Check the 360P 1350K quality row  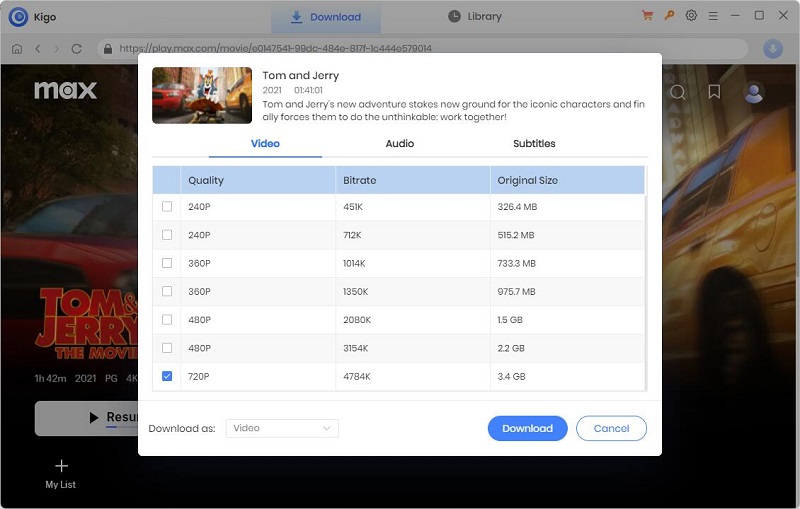pyautogui.click(x=167, y=291)
